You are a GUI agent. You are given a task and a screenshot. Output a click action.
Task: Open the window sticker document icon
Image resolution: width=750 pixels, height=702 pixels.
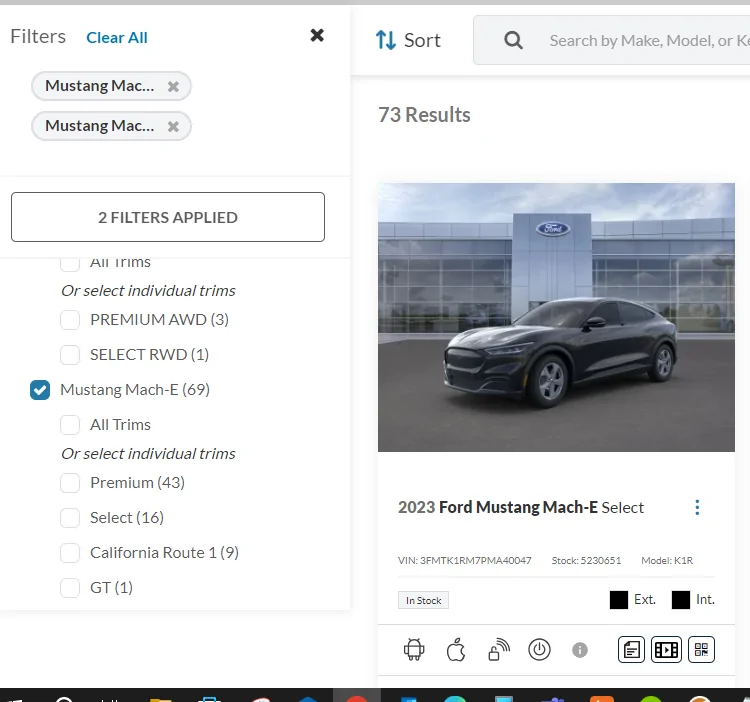pyautogui.click(x=631, y=649)
